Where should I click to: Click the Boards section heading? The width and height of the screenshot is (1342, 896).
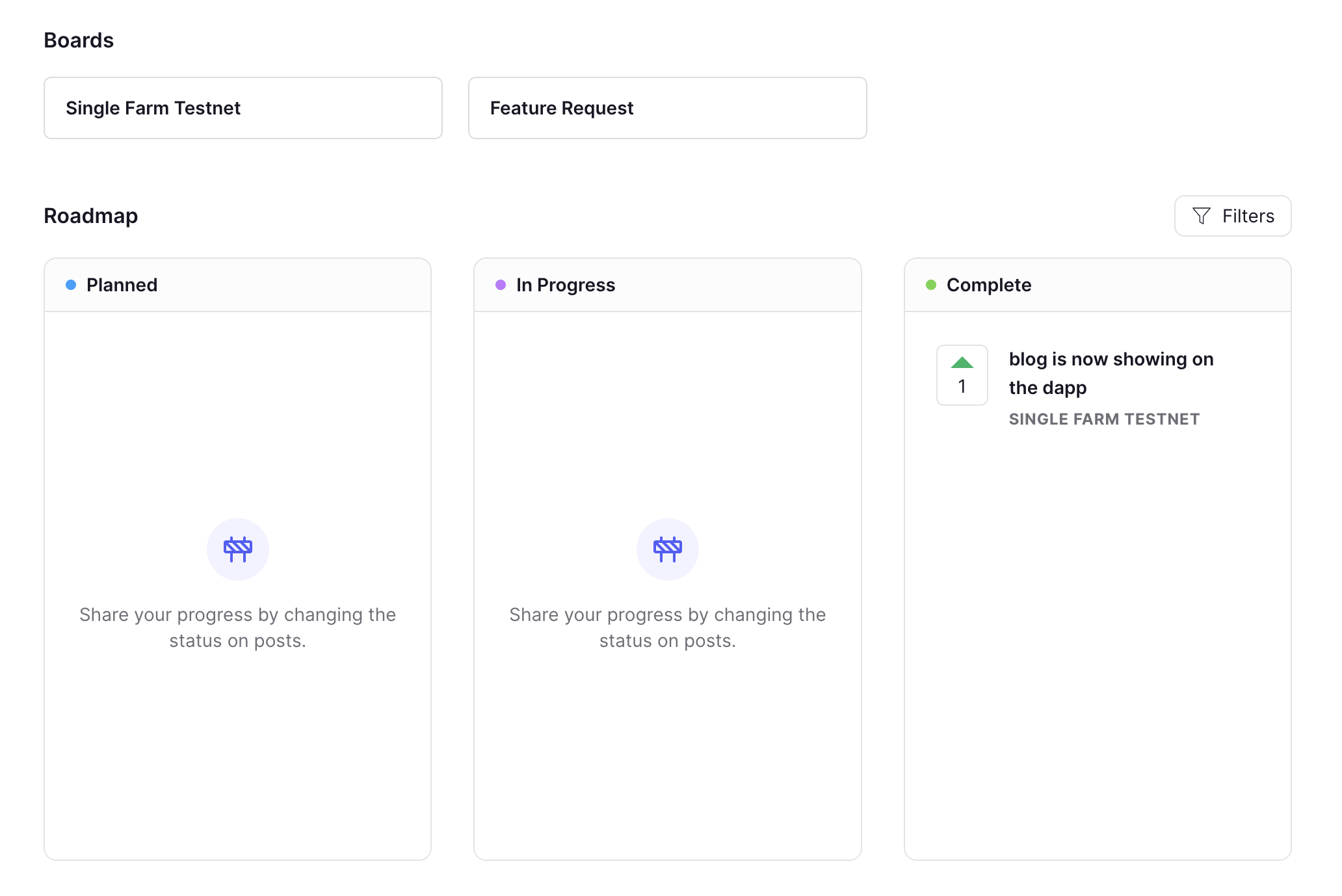tap(79, 40)
